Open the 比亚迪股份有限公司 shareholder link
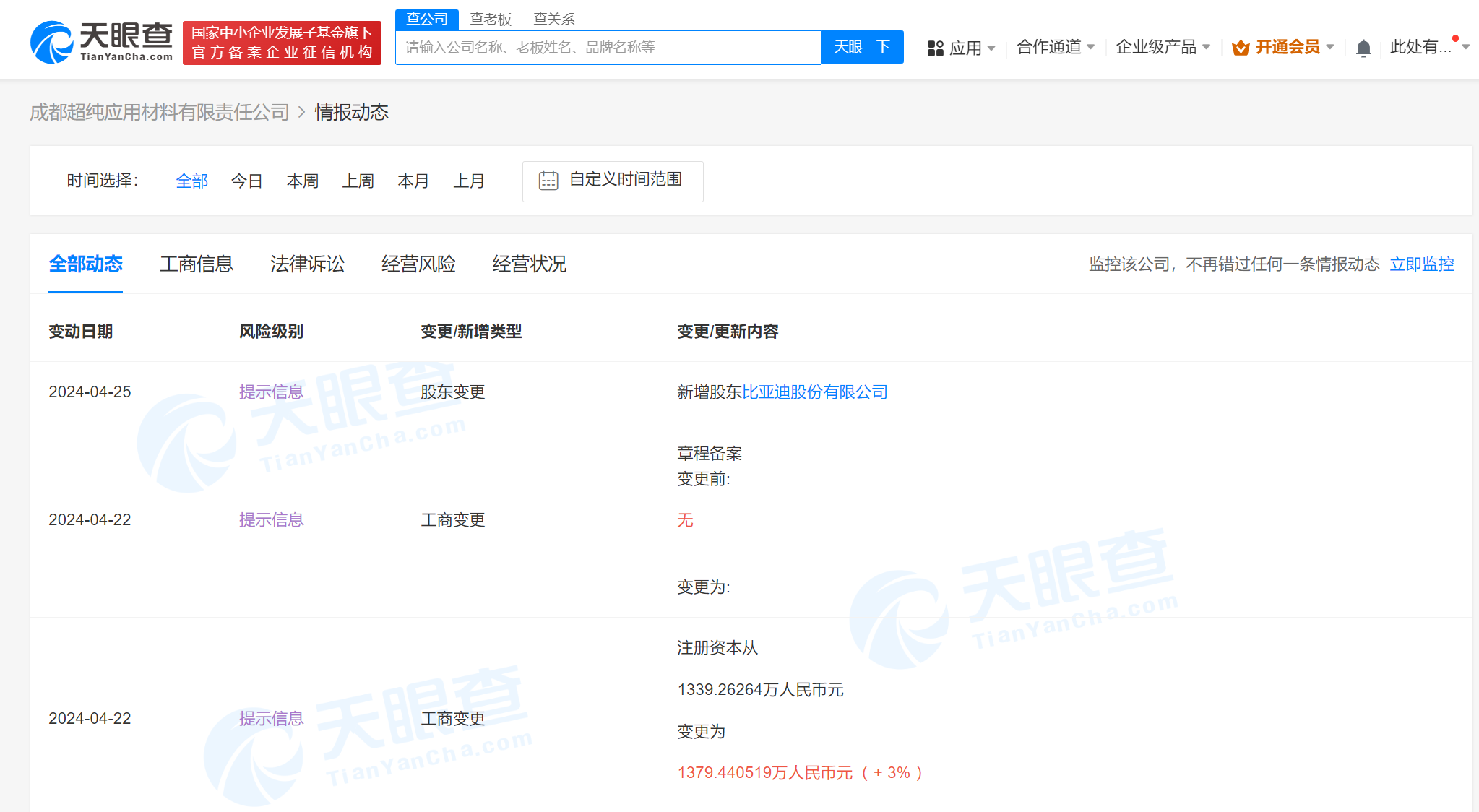The height and width of the screenshot is (812, 1479). (815, 392)
